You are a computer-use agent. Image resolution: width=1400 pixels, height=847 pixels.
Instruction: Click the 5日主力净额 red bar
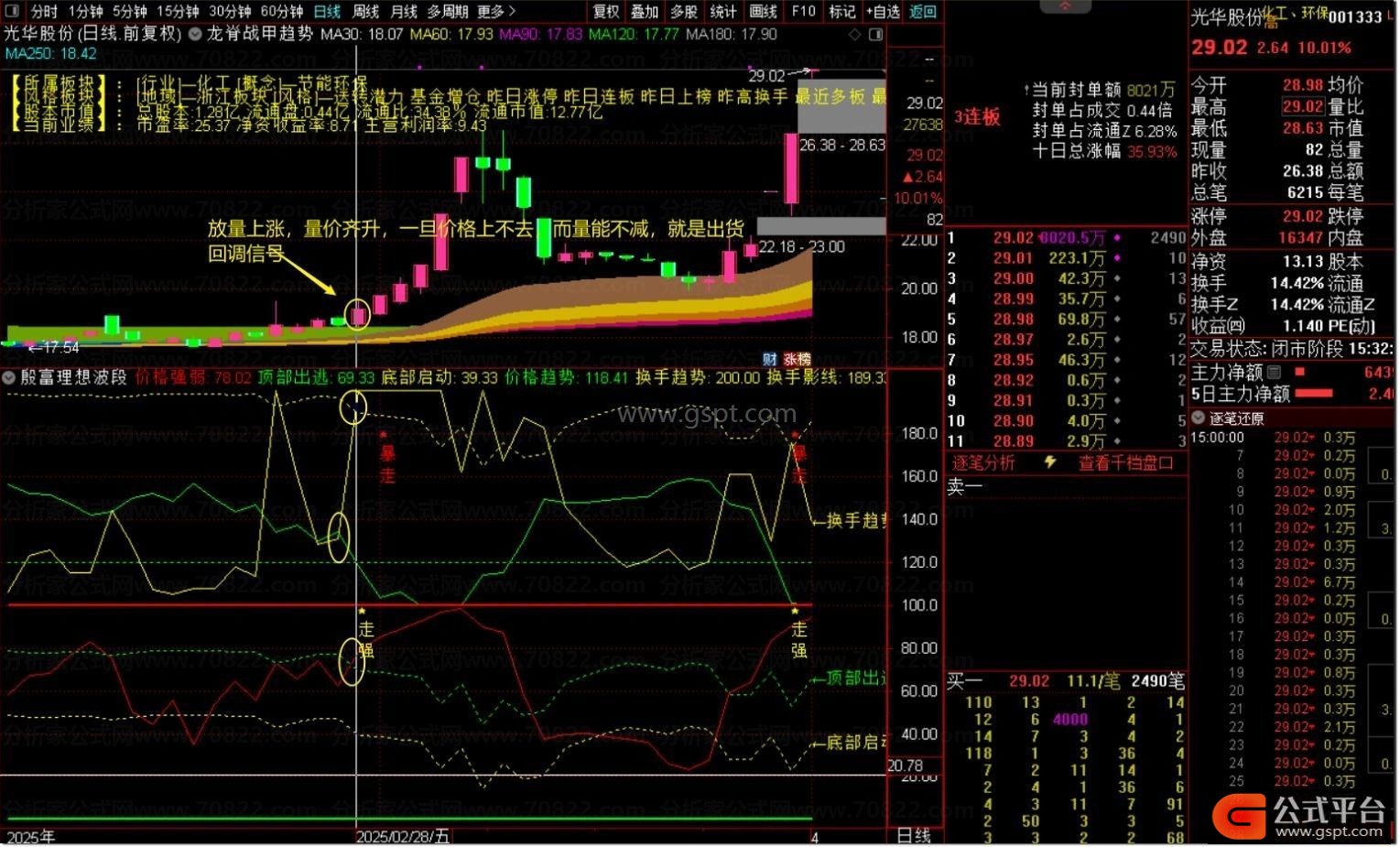click(x=1315, y=394)
